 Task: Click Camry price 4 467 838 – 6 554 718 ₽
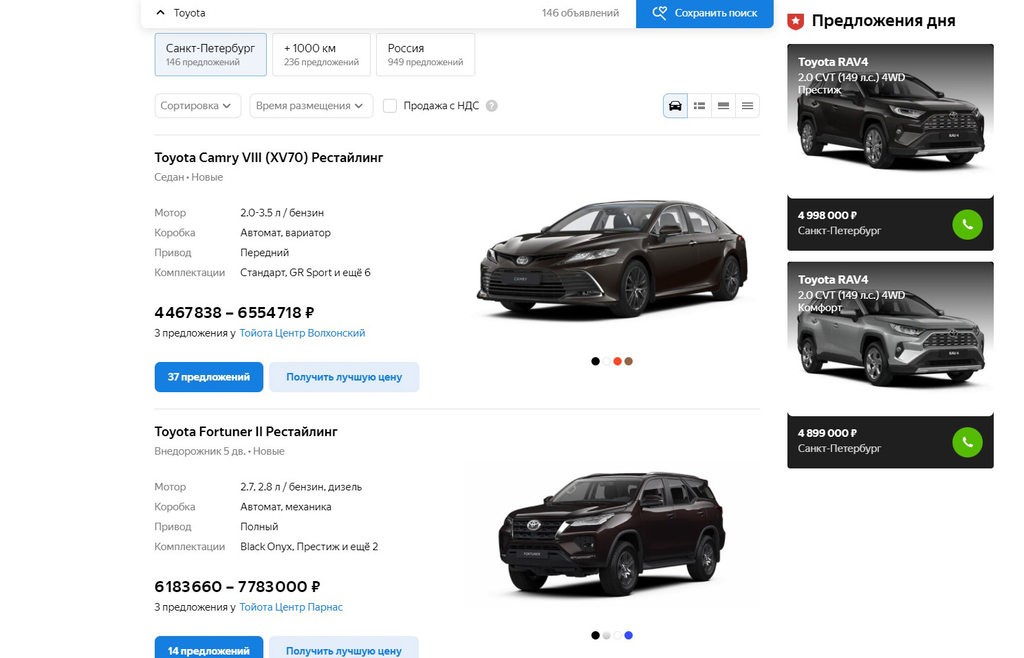234,313
